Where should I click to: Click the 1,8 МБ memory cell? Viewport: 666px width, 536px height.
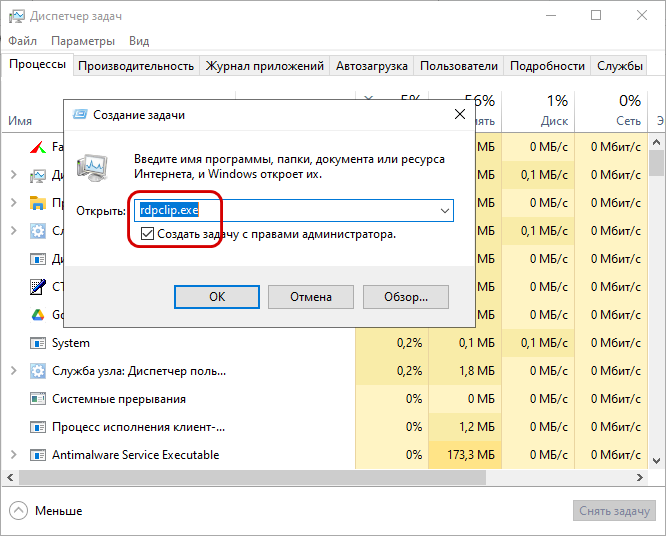pos(465,371)
